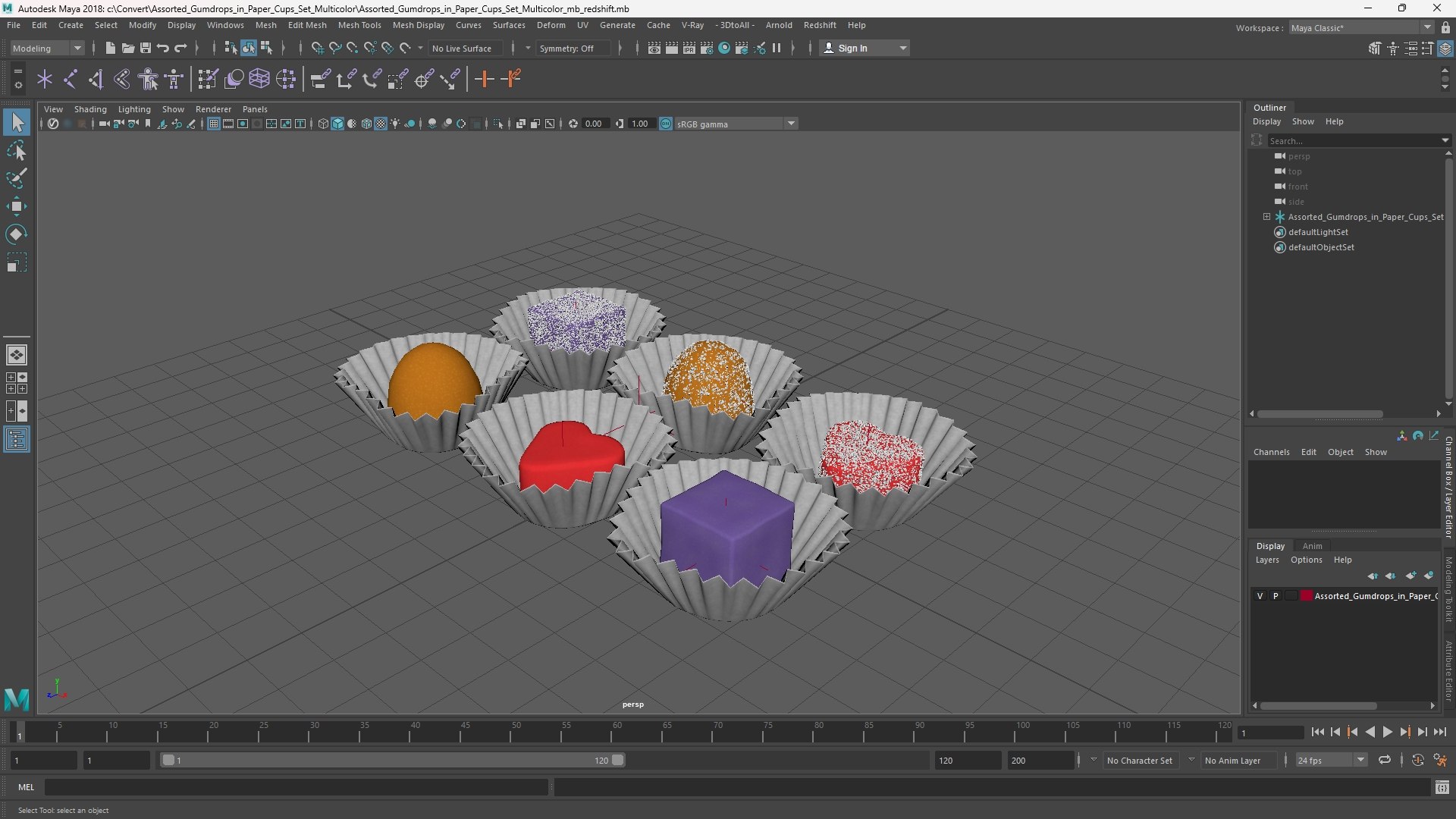Click the orange plus shelf icon

coord(484,79)
